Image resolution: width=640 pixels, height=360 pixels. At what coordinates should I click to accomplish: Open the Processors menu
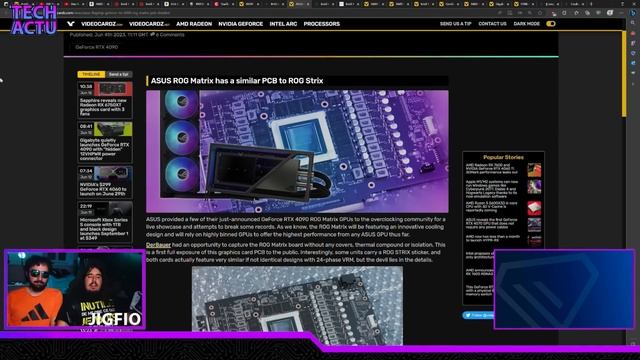pyautogui.click(x=322, y=24)
